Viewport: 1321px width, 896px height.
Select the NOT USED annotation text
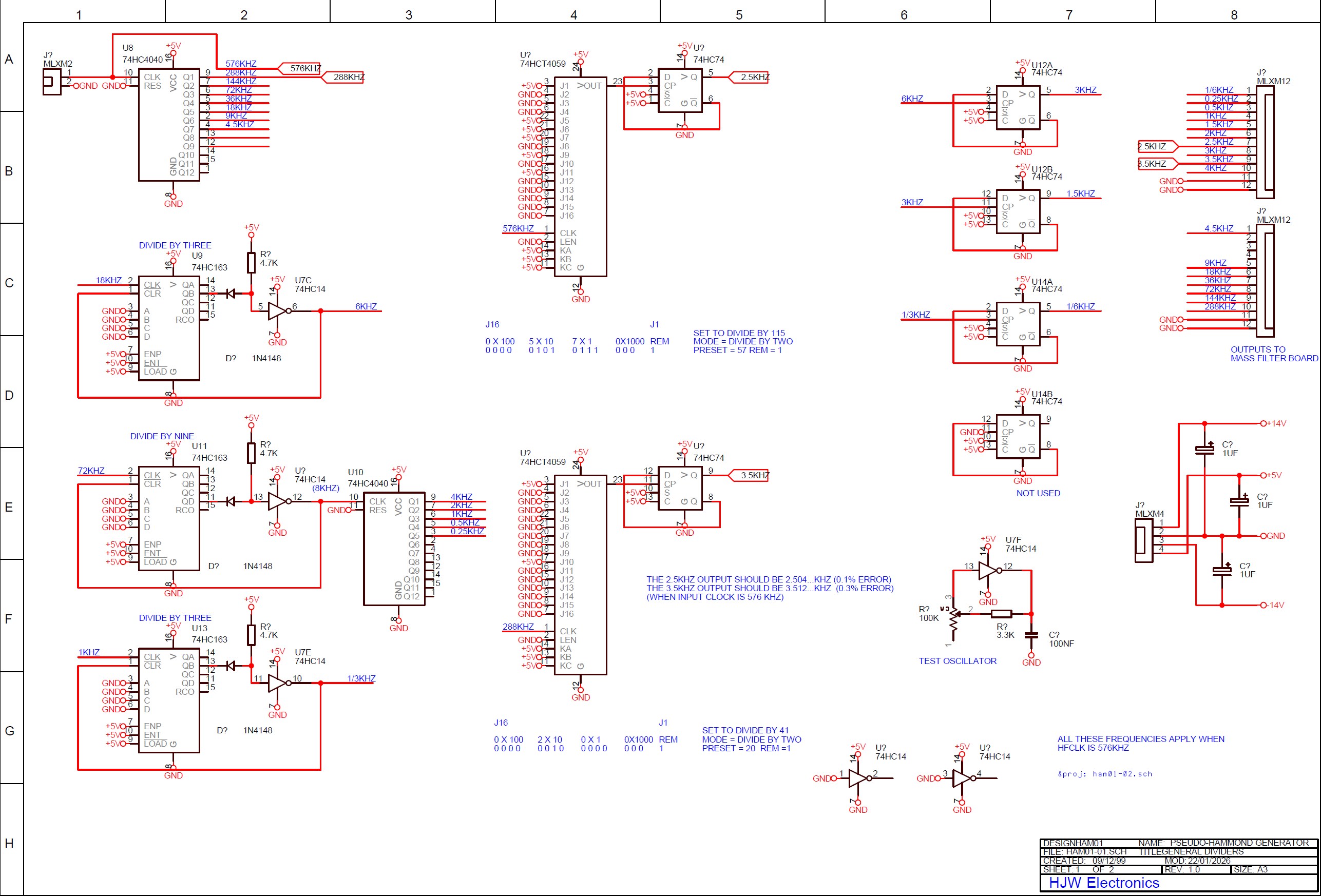click(x=1038, y=493)
